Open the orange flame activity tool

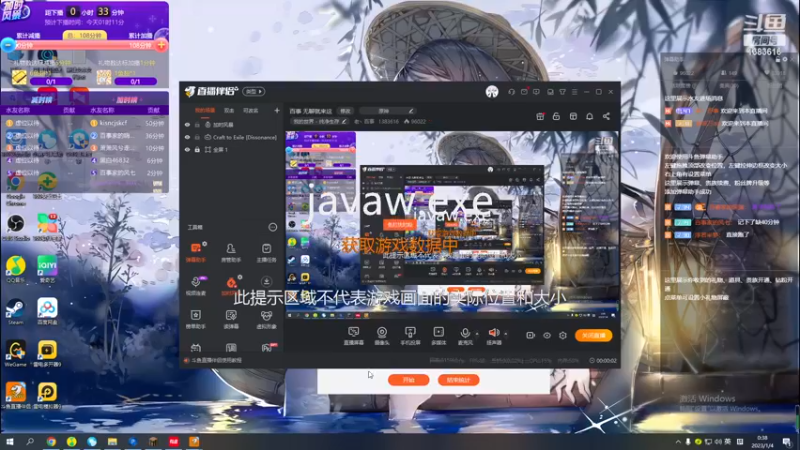pyautogui.click(x=231, y=286)
